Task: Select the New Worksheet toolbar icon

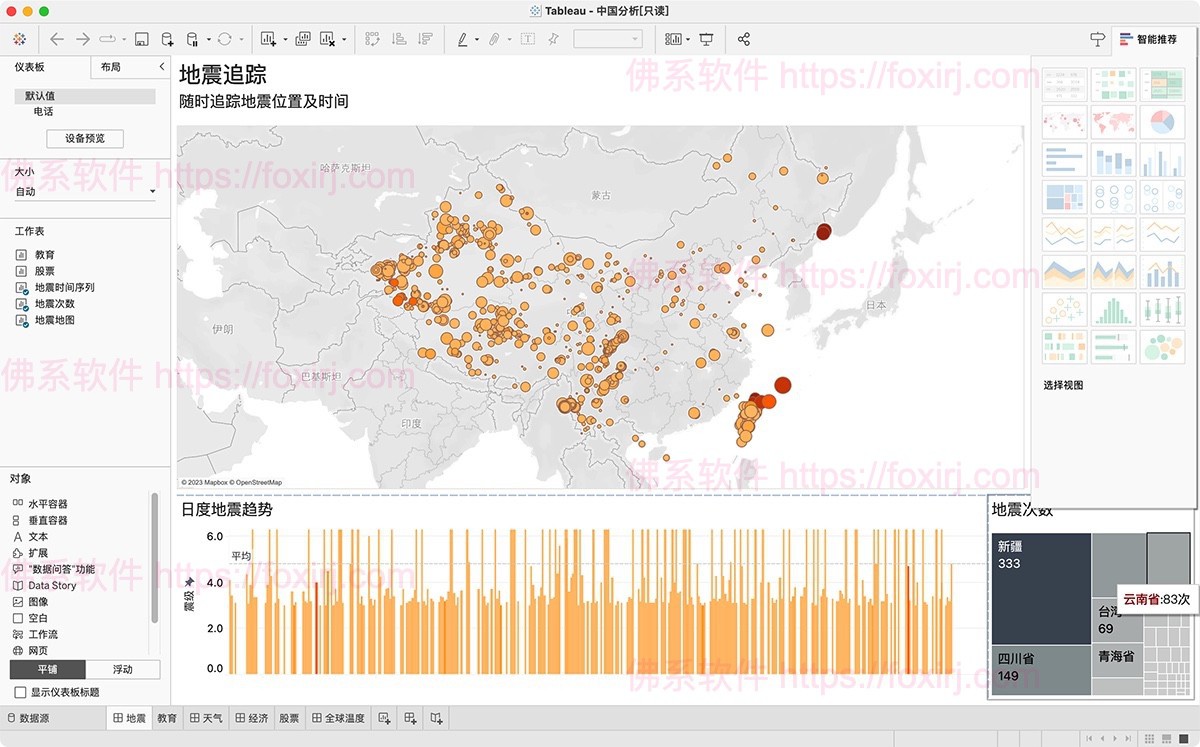Action: (267, 38)
